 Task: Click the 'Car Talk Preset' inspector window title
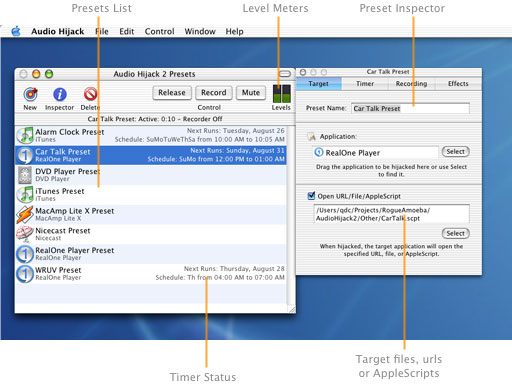388,72
